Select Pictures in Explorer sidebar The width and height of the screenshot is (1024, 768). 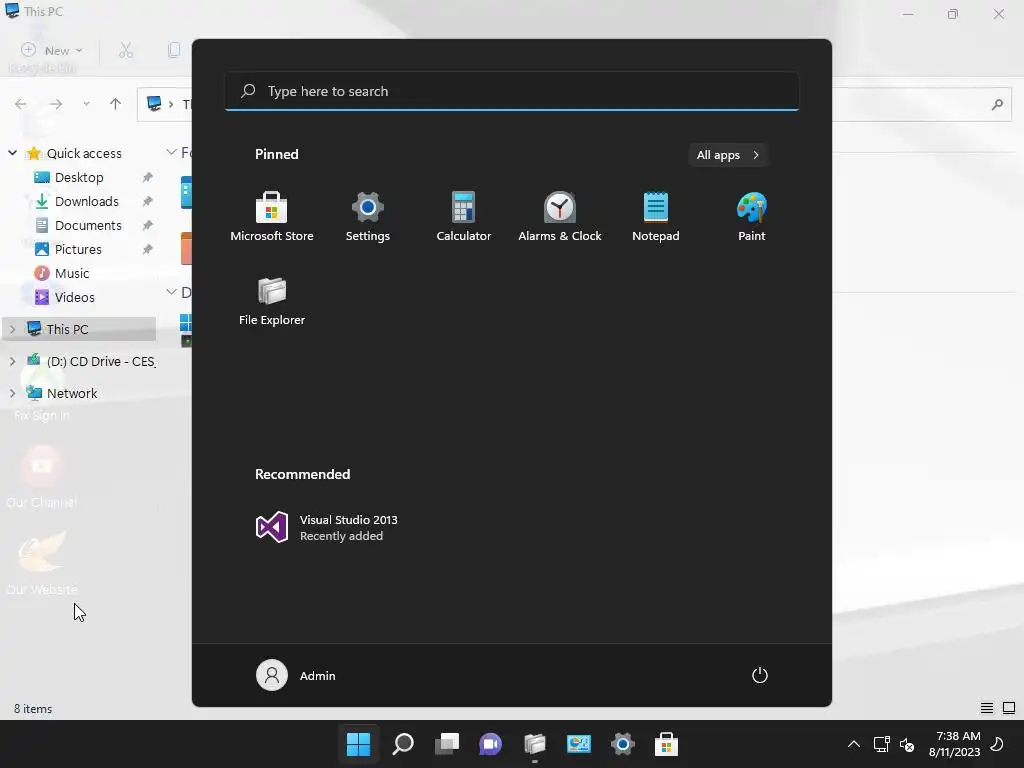78,249
